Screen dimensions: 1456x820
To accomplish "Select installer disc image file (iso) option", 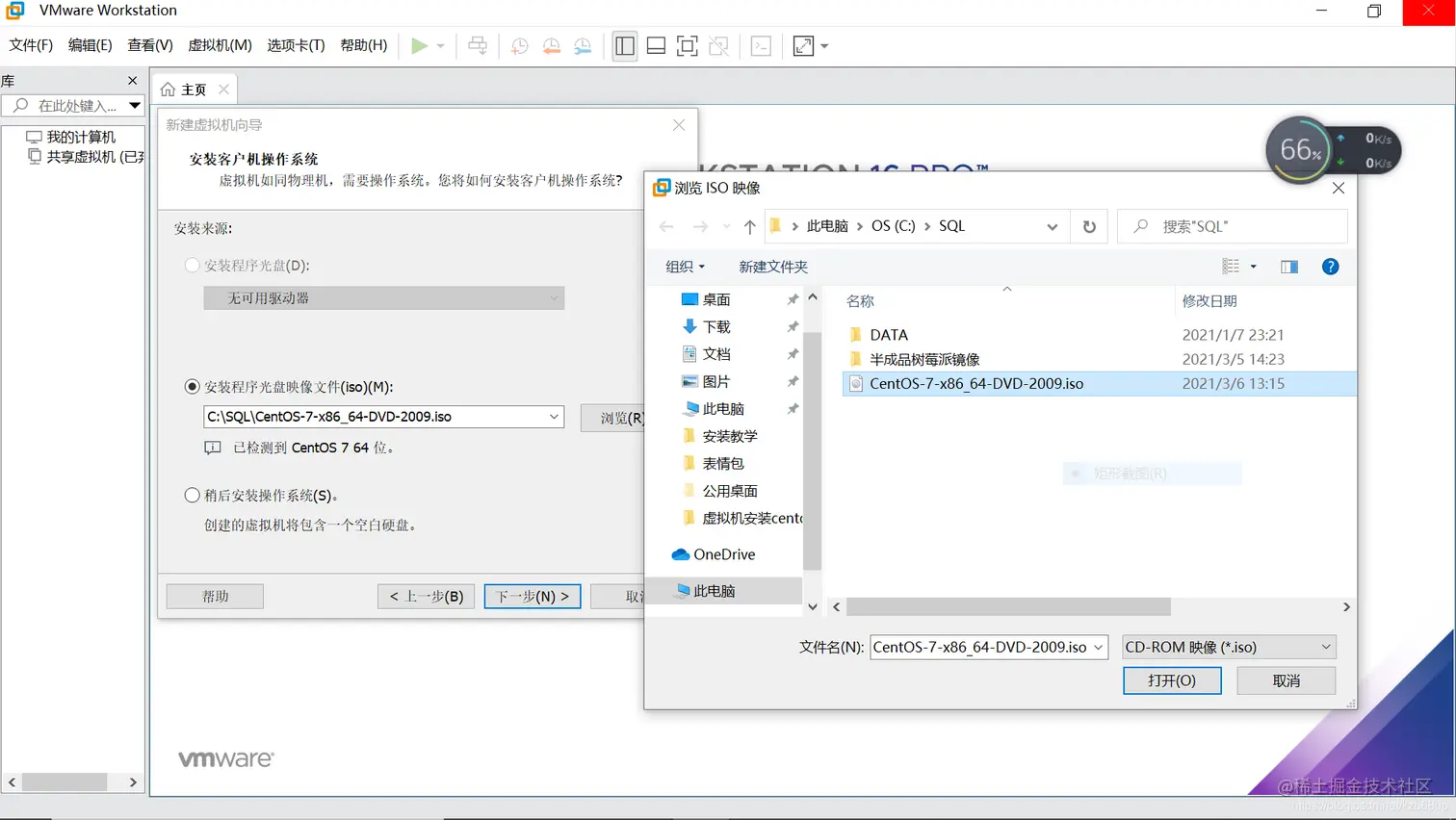I will pos(192,387).
